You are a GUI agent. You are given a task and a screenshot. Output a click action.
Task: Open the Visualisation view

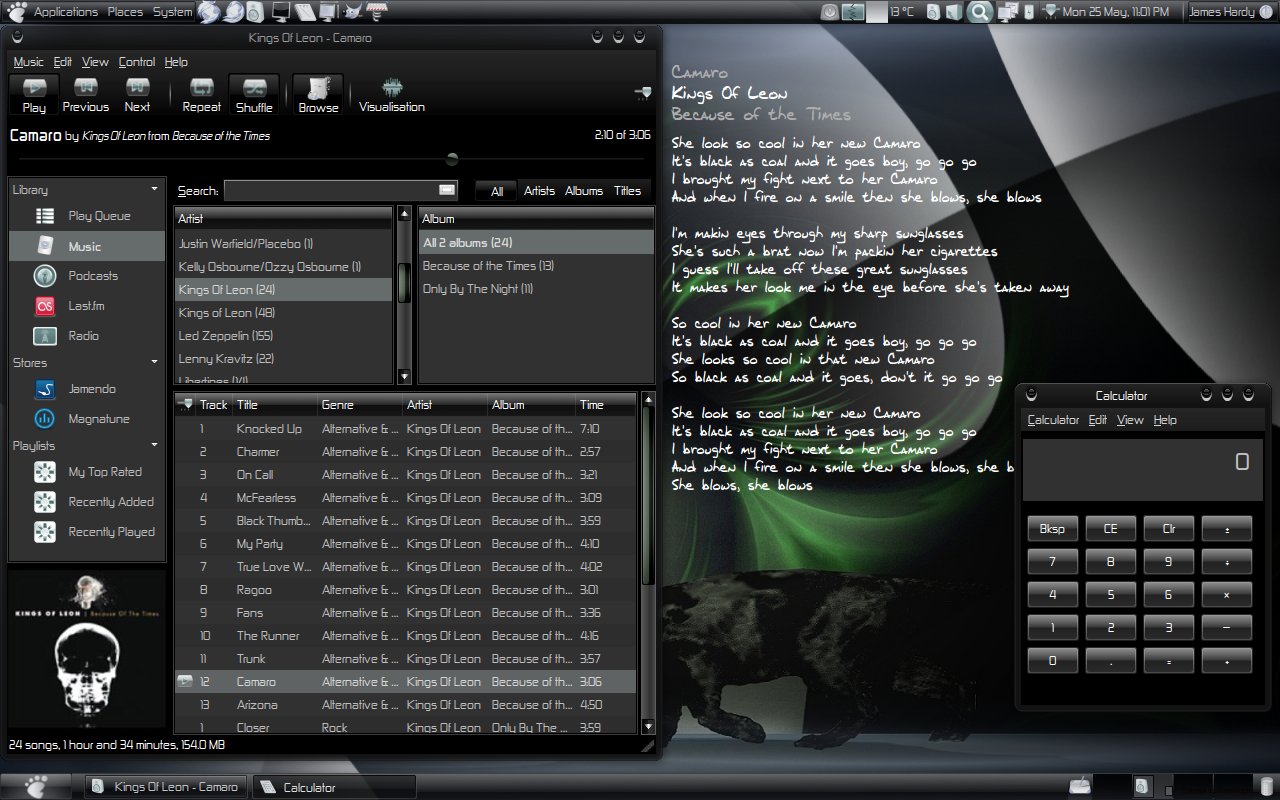click(392, 95)
